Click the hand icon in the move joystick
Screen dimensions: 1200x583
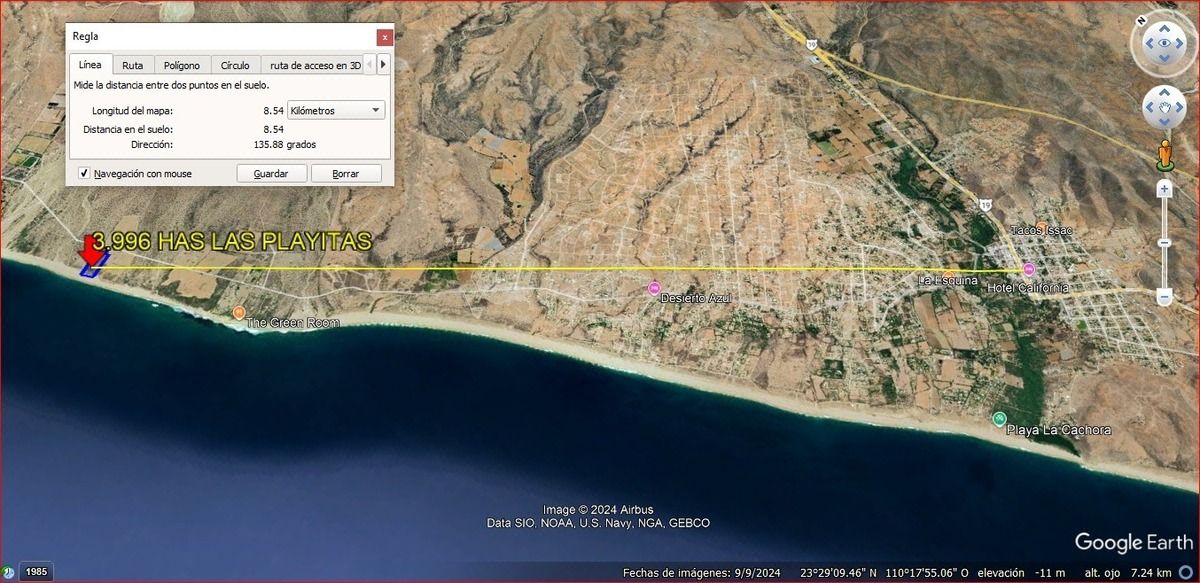tap(1164, 107)
